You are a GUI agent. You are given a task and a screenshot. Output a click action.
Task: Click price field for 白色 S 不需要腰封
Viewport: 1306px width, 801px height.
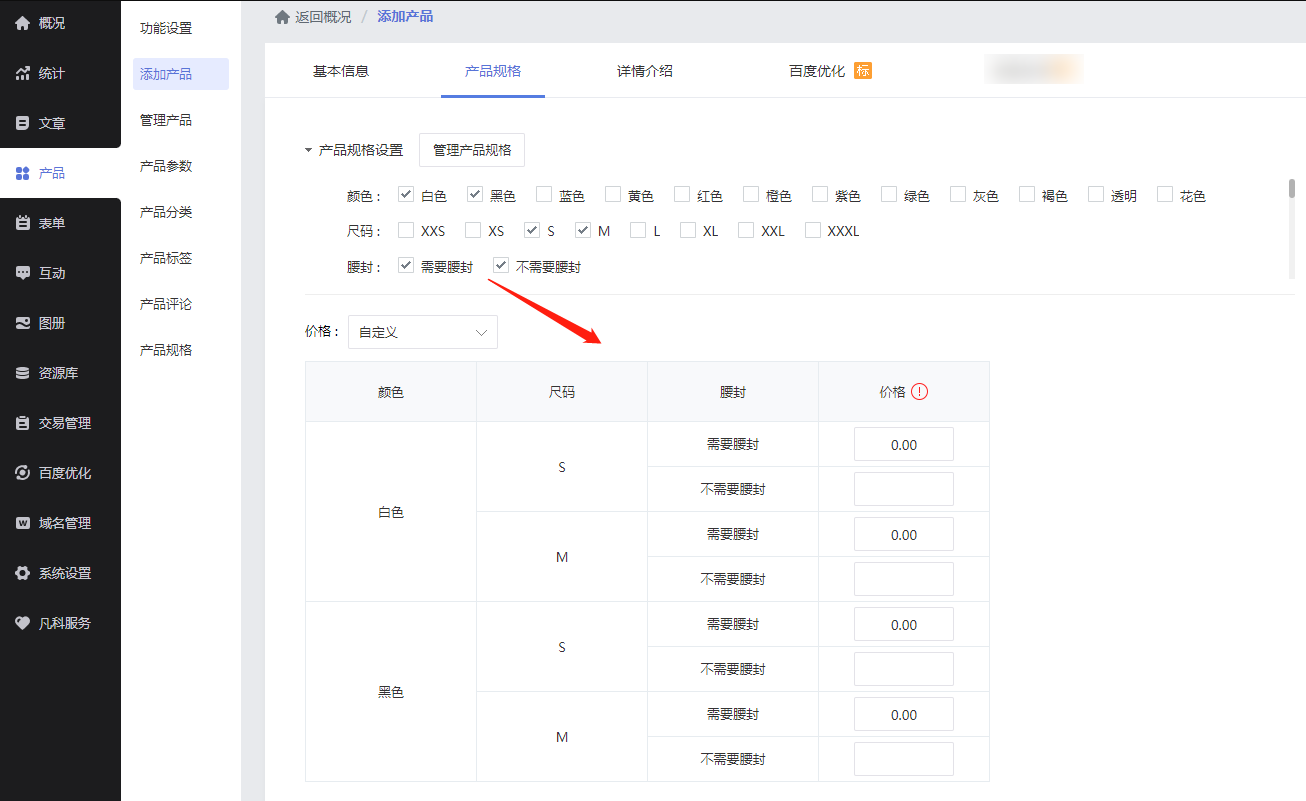(904, 490)
